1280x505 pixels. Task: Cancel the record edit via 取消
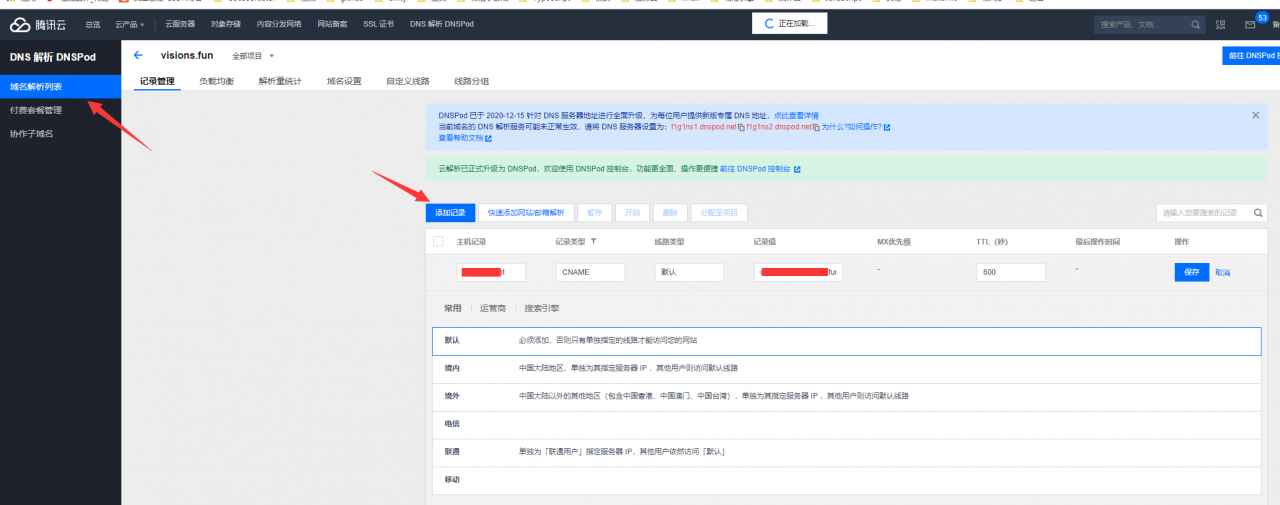click(1222, 272)
